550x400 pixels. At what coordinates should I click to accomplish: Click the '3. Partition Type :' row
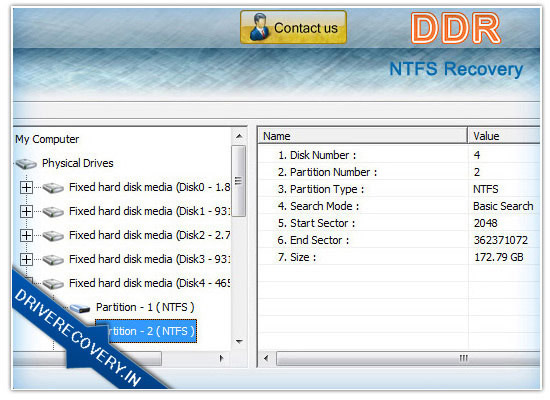tap(399, 189)
